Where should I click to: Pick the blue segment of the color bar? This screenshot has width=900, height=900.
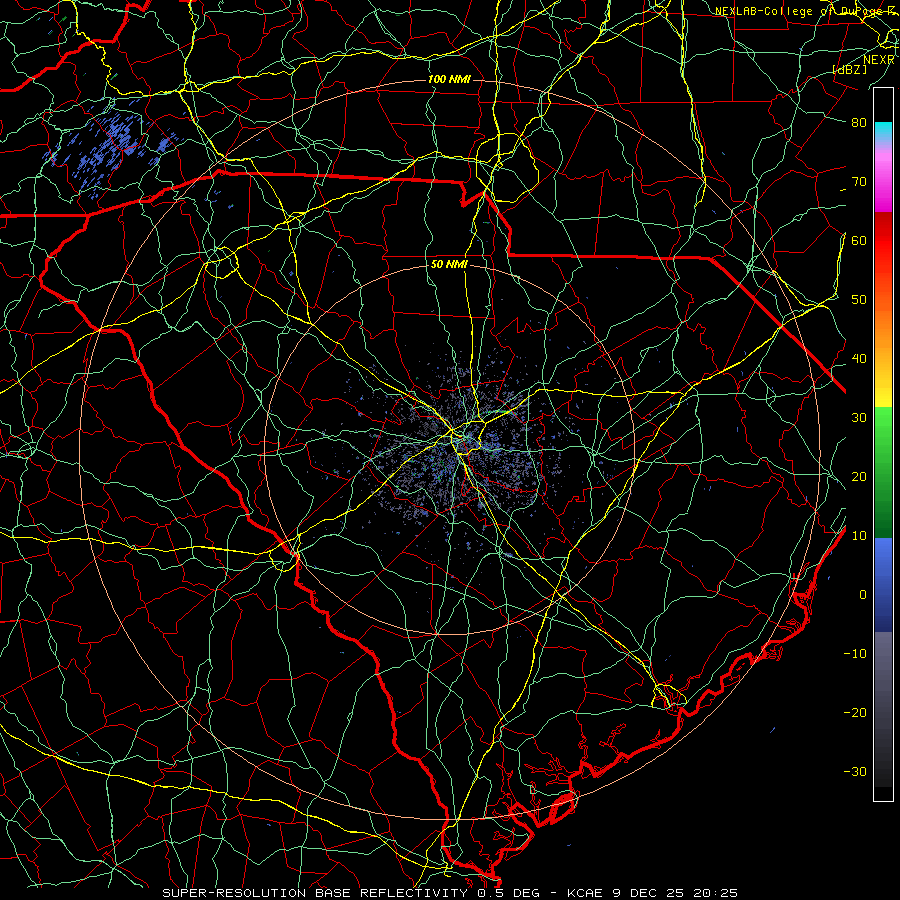pyautogui.click(x=883, y=585)
